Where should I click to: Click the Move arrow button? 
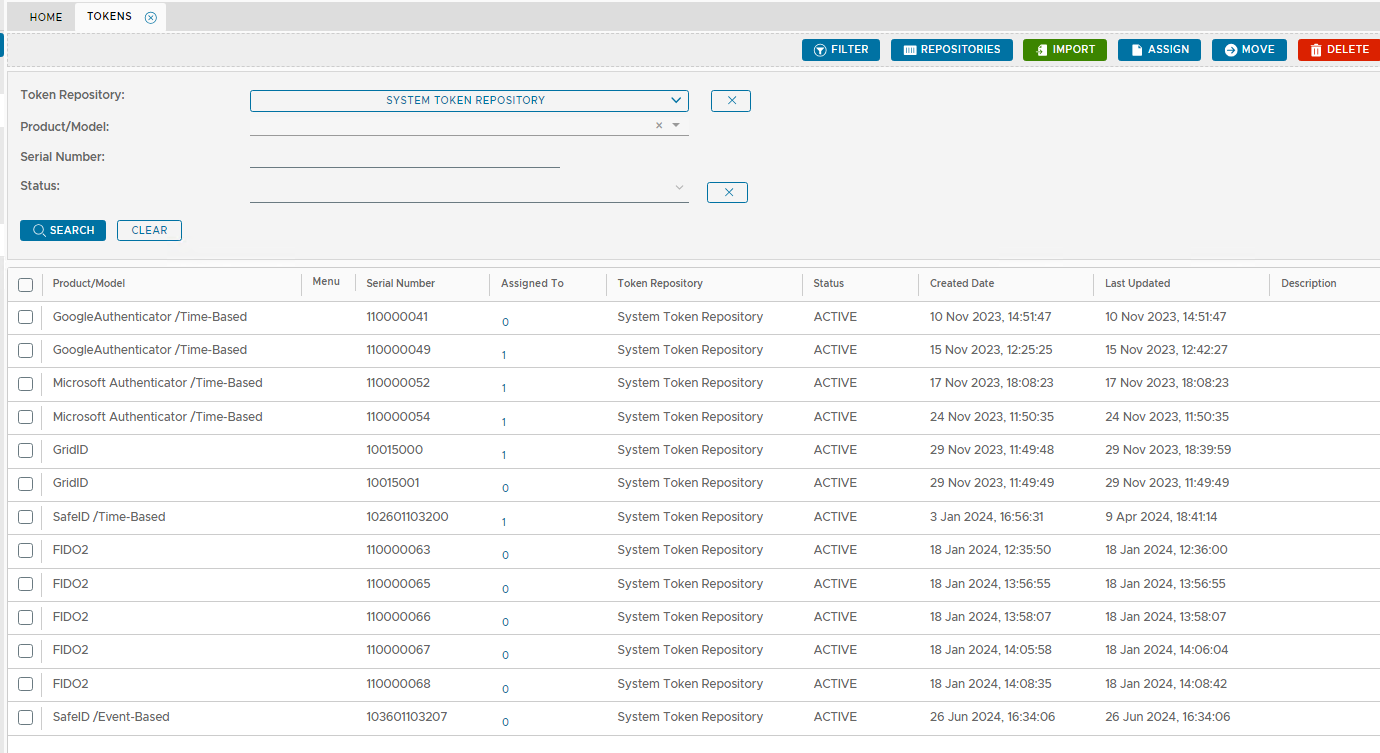click(x=1248, y=50)
